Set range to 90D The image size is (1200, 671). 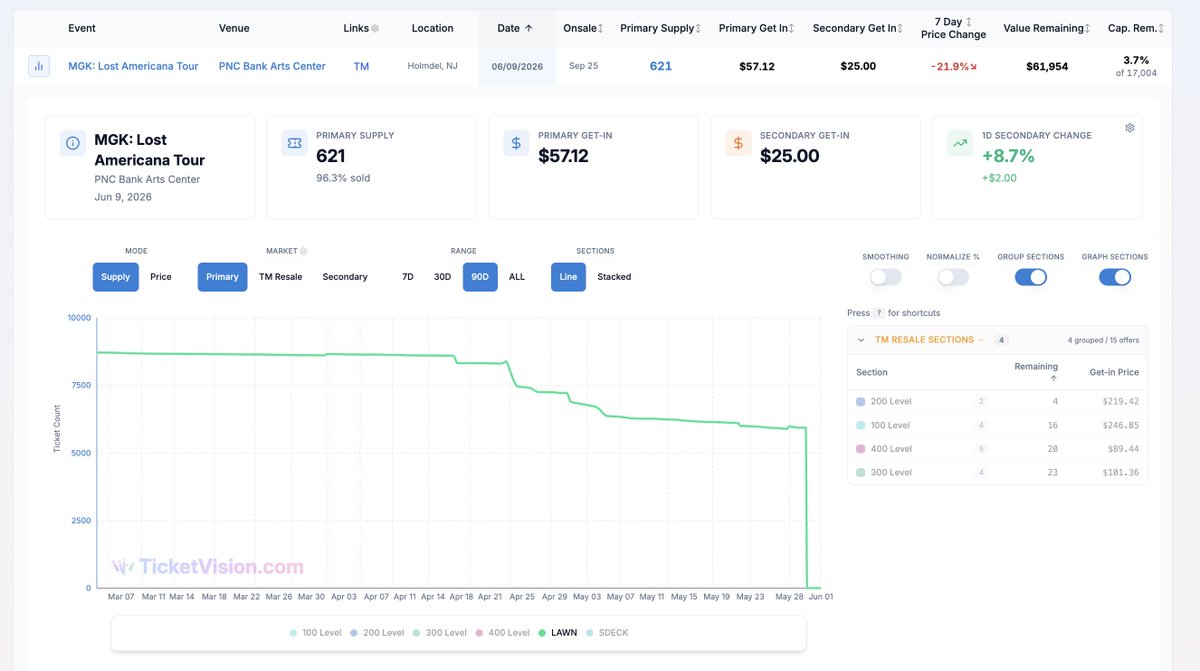tap(480, 277)
